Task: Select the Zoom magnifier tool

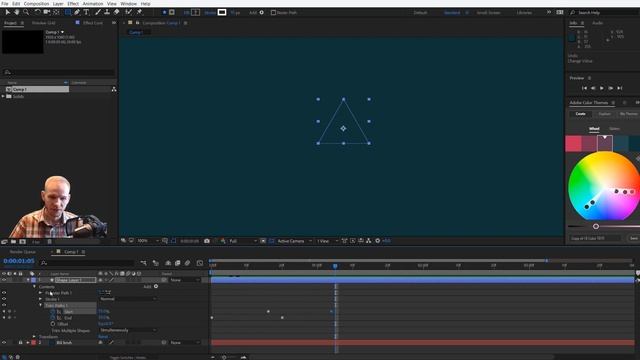Action: coord(26,12)
